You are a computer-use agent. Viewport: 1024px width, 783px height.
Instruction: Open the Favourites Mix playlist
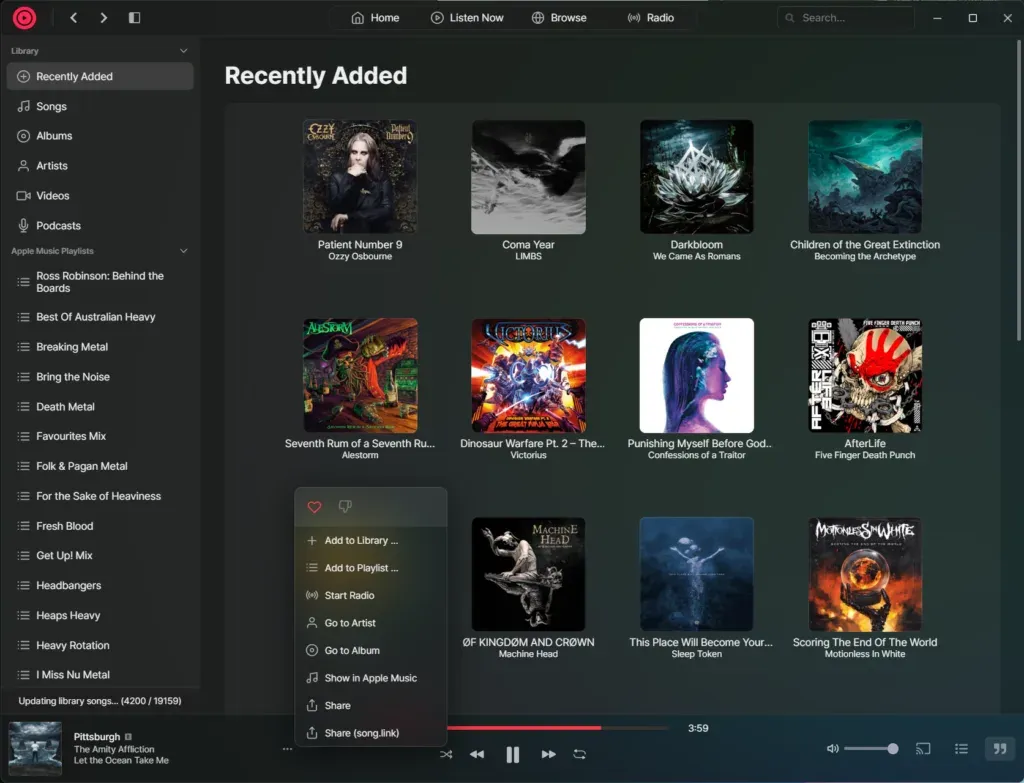coord(100,436)
